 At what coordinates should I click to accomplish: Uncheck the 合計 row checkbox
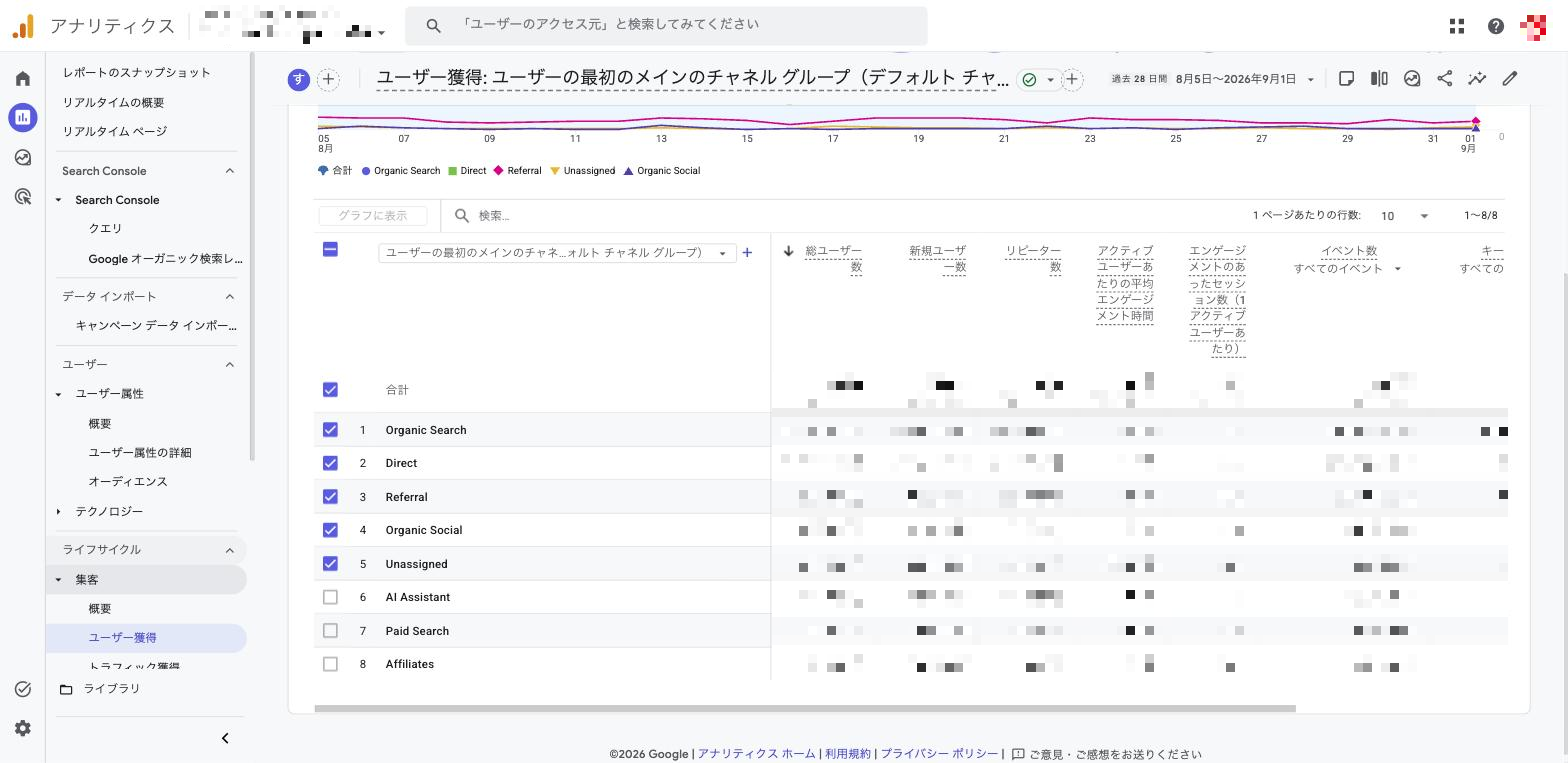pos(330,390)
